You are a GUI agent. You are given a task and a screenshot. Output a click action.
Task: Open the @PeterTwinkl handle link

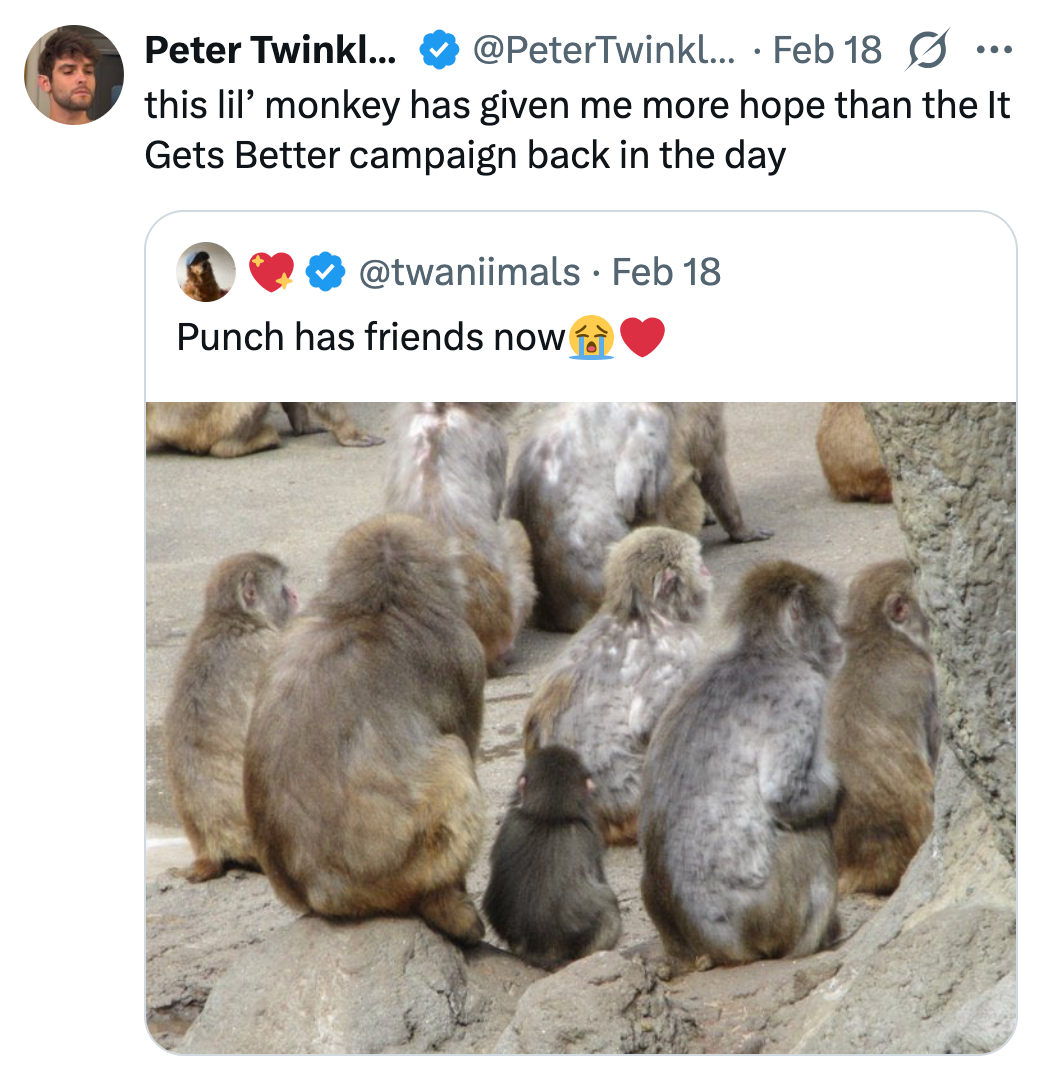(x=602, y=49)
